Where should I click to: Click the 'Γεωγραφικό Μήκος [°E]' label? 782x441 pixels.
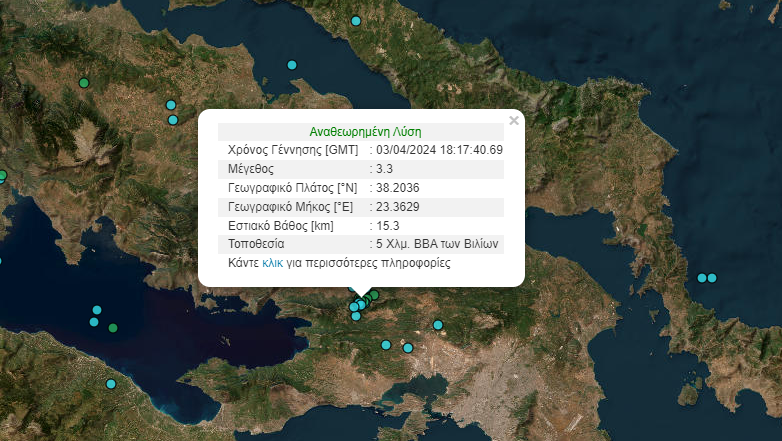(290, 207)
